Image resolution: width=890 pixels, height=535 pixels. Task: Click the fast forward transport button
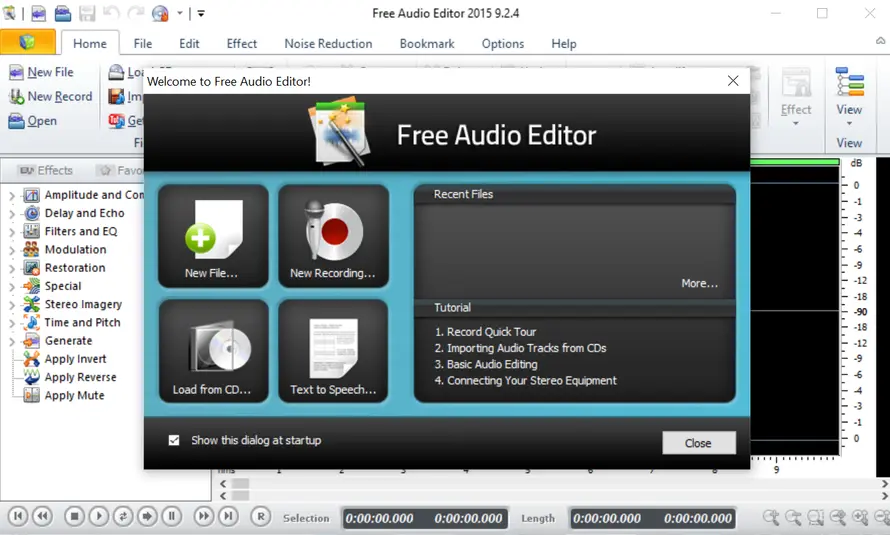tap(203, 516)
